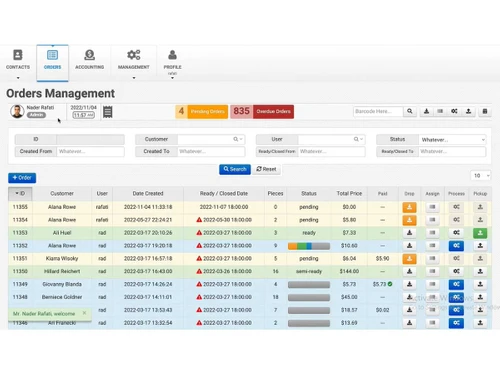Click the $144.00 total price cell
Viewport: 500px width, 375px height.
[349, 271]
